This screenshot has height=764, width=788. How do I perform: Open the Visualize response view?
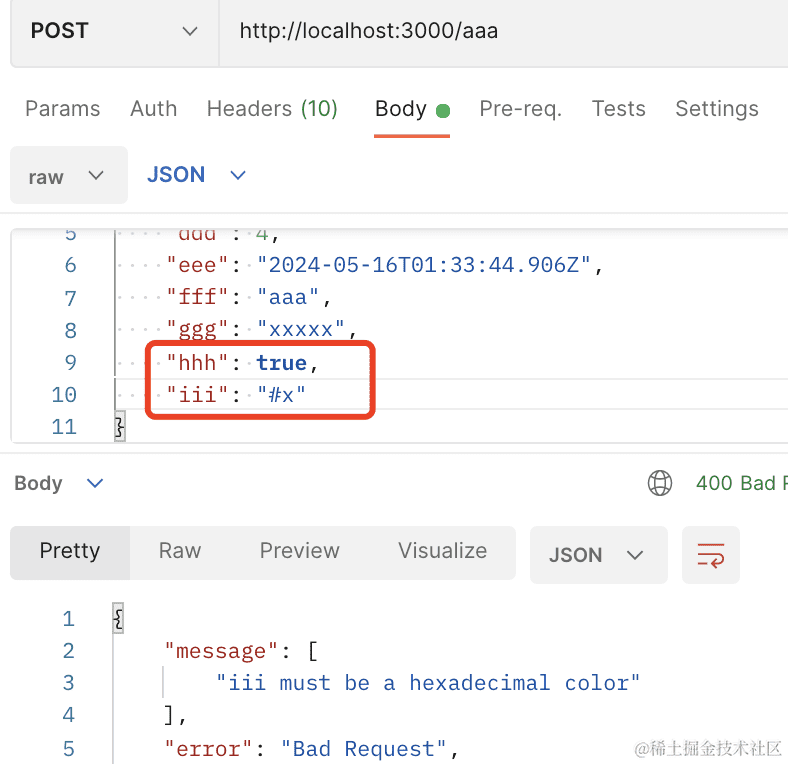click(x=442, y=551)
